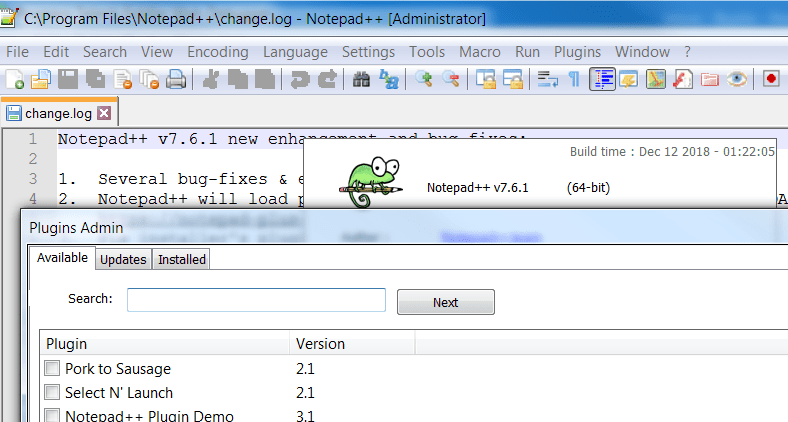Open the Run menu

tap(527, 52)
